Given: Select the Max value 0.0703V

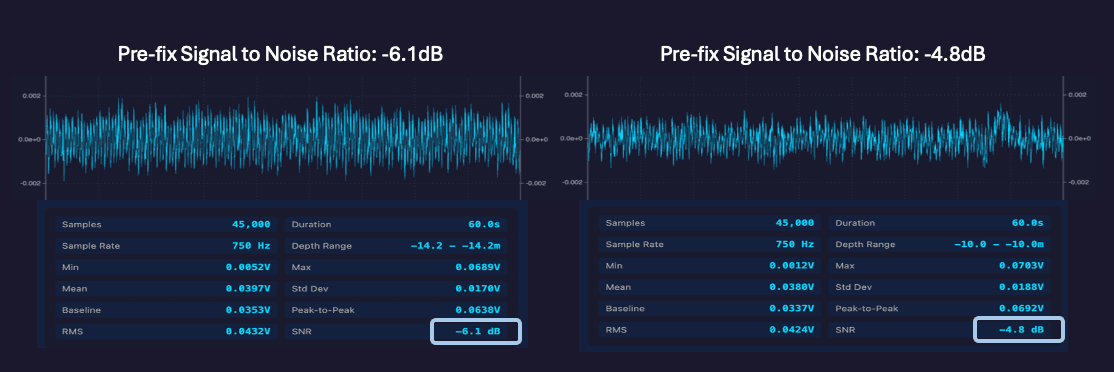Looking at the screenshot, I should (1021, 266).
